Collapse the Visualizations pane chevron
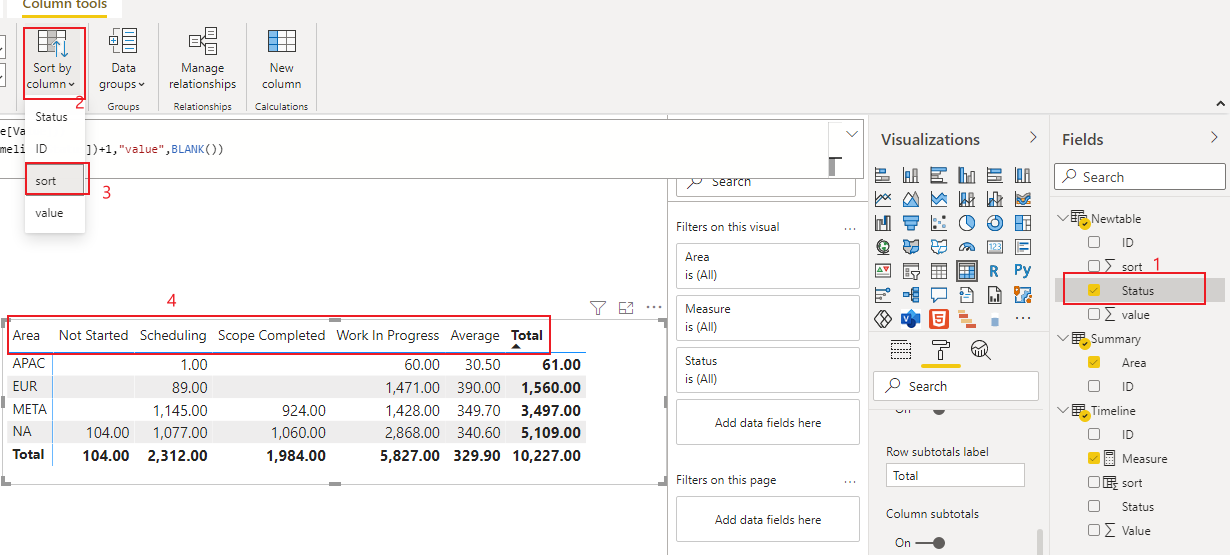Screen dimensions: 1230x555 1033,138
